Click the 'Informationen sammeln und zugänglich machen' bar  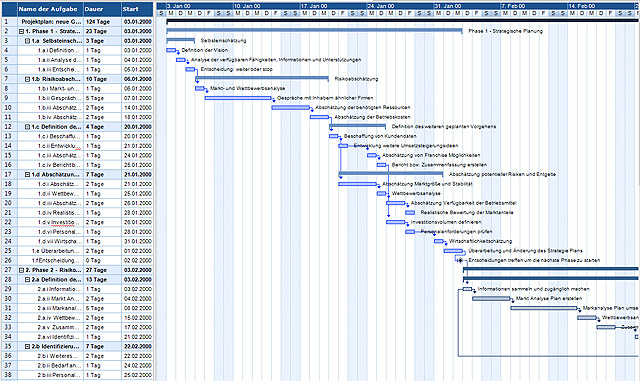pyautogui.click(x=467, y=289)
